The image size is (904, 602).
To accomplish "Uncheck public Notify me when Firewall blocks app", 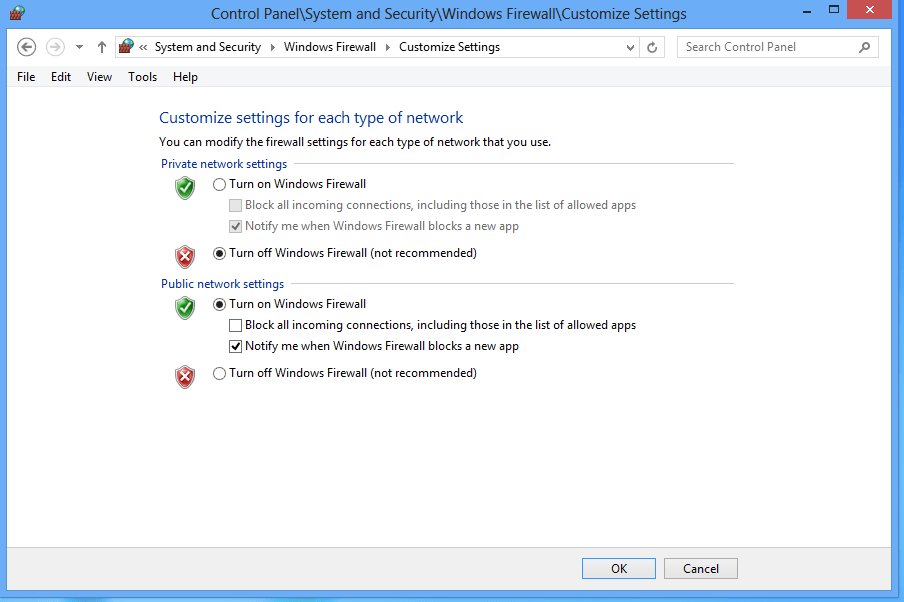I will [236, 346].
